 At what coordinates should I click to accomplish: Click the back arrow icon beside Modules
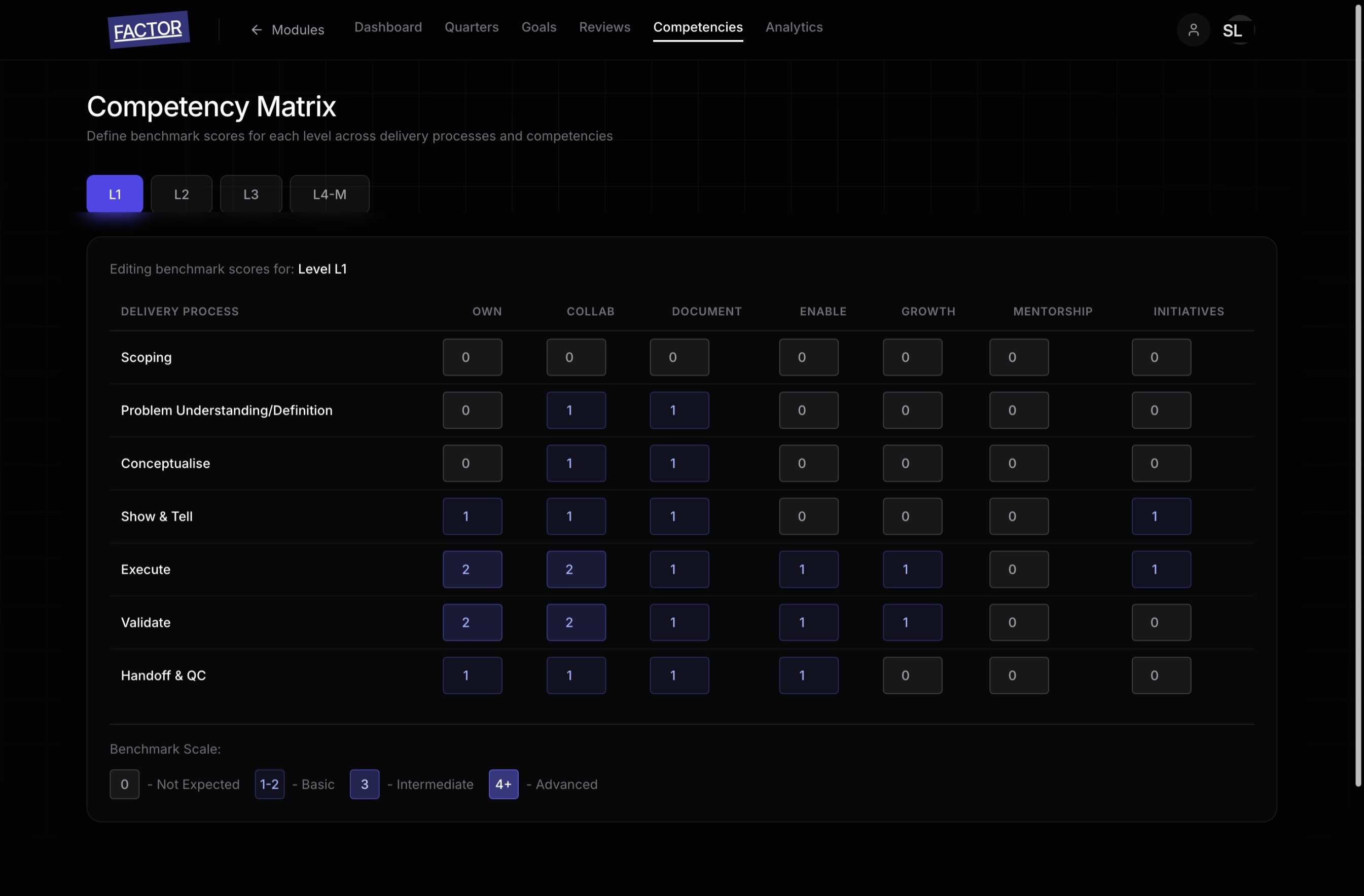(x=256, y=30)
